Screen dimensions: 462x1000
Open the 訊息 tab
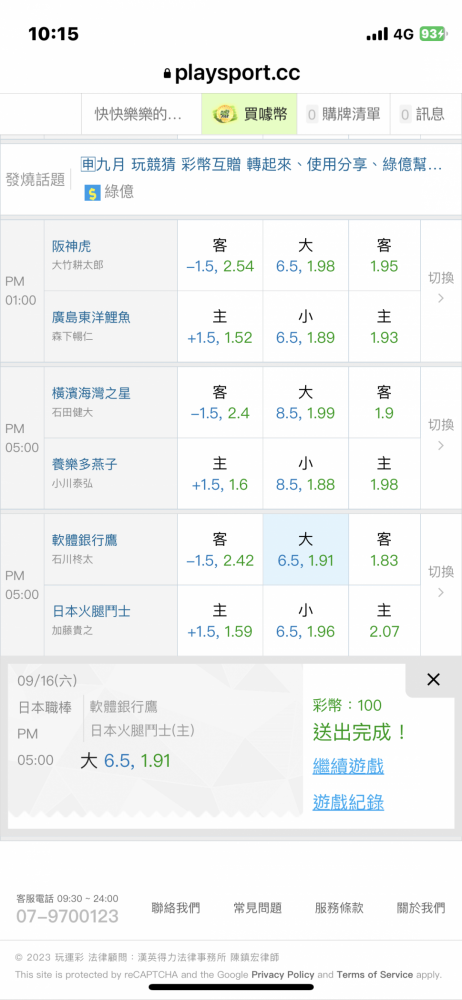[422, 114]
